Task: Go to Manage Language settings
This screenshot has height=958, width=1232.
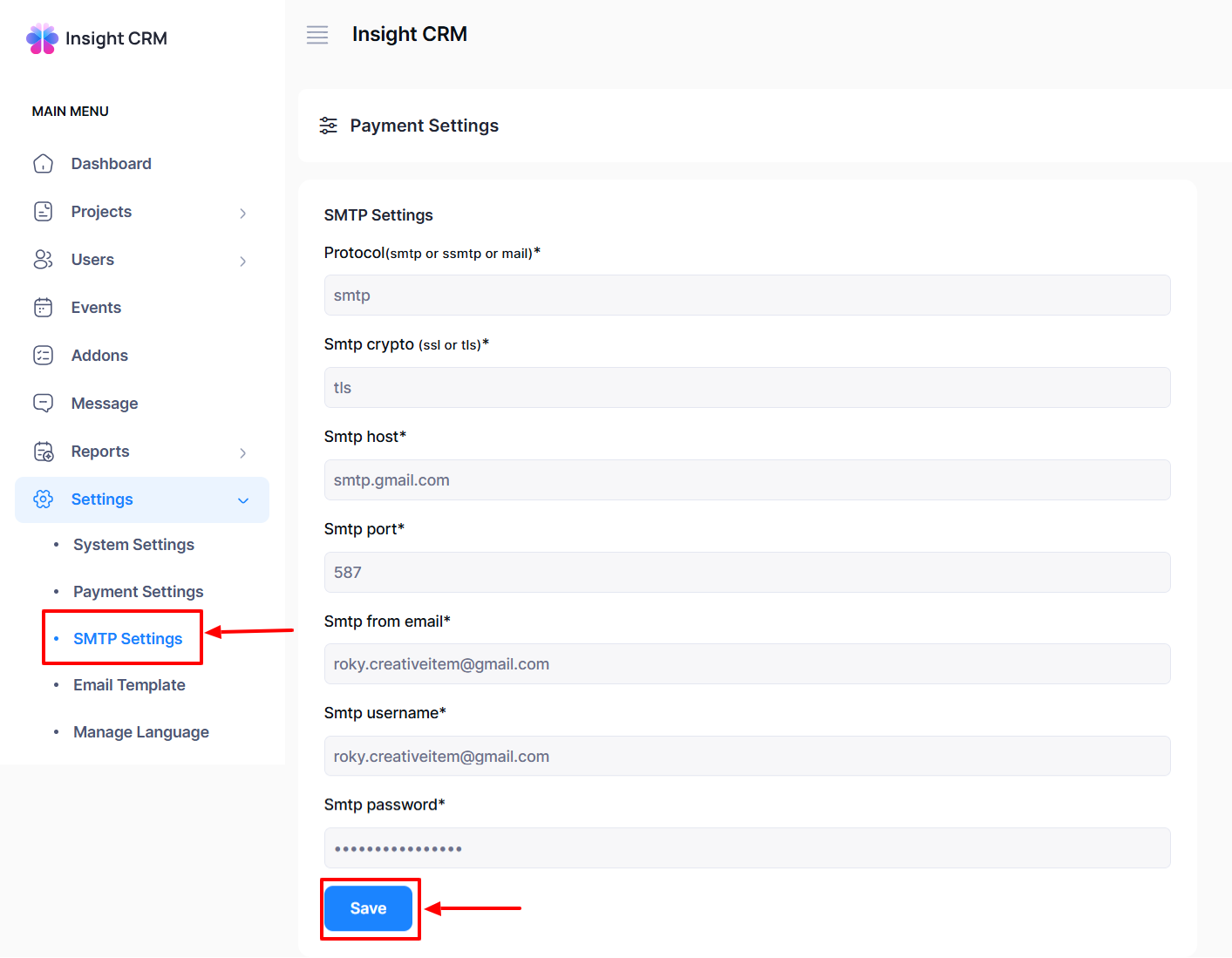Action: (x=141, y=732)
